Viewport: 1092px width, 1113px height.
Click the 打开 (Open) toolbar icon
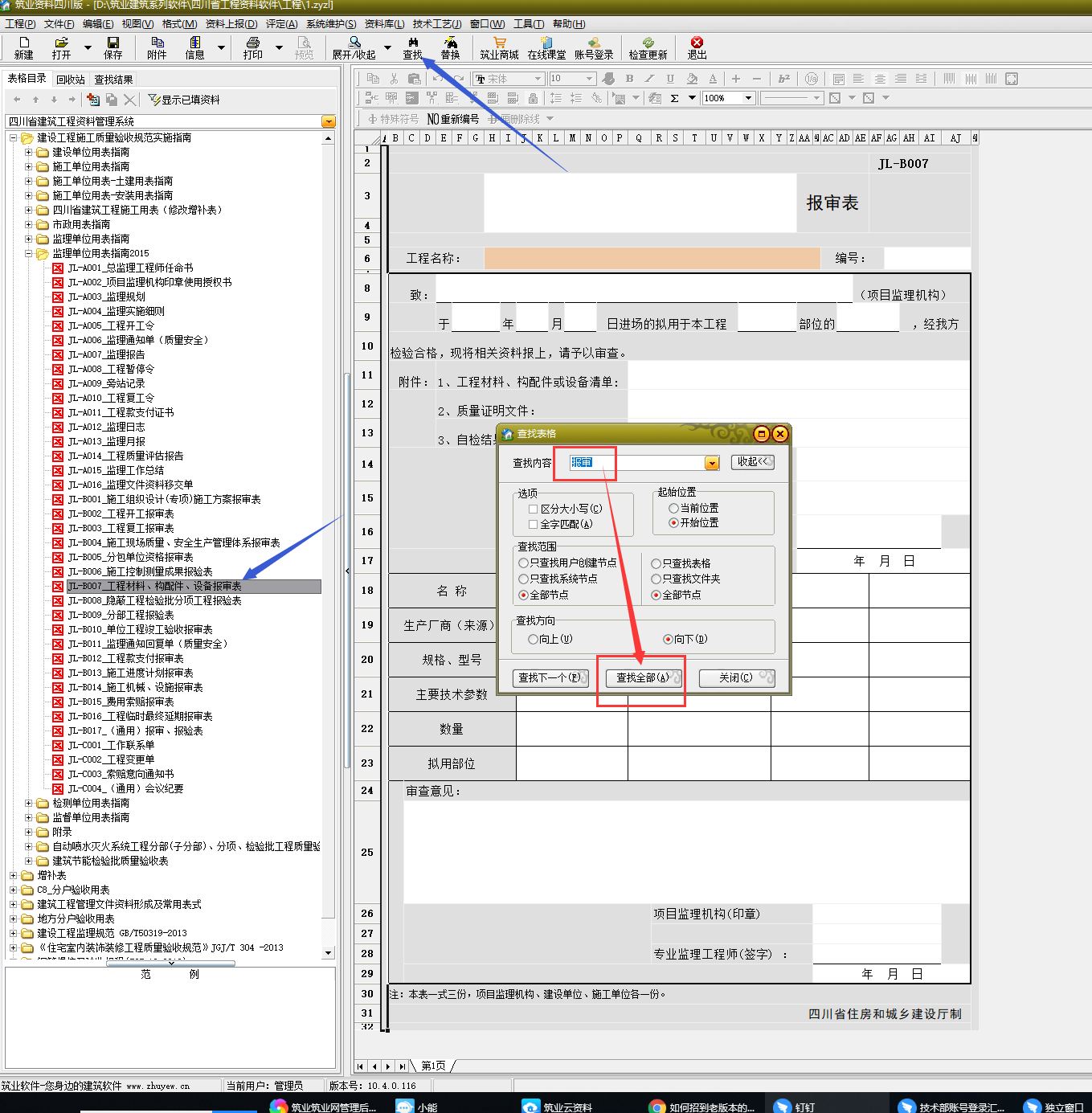61,48
